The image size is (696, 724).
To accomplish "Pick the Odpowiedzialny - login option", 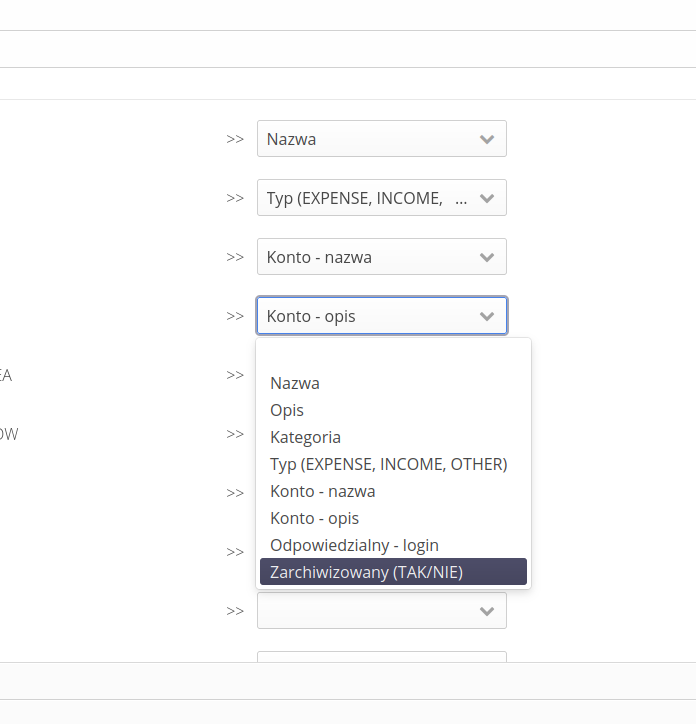I will [x=354, y=545].
